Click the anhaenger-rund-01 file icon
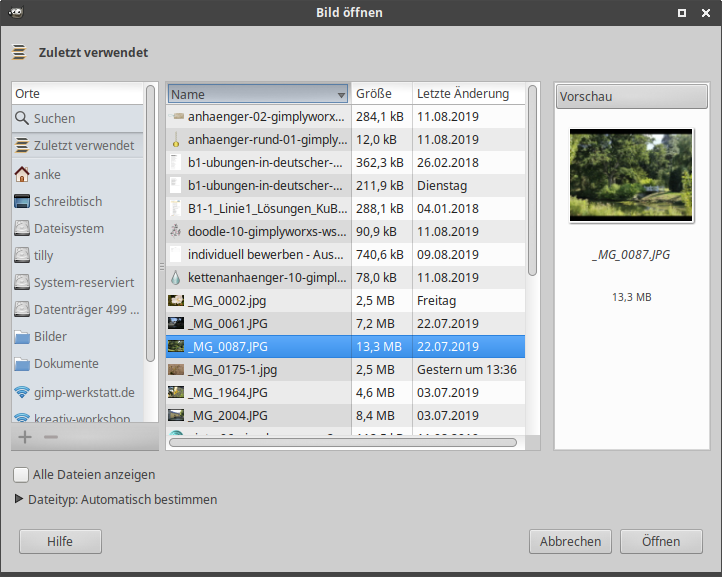The height and width of the screenshot is (577, 722). point(175,140)
